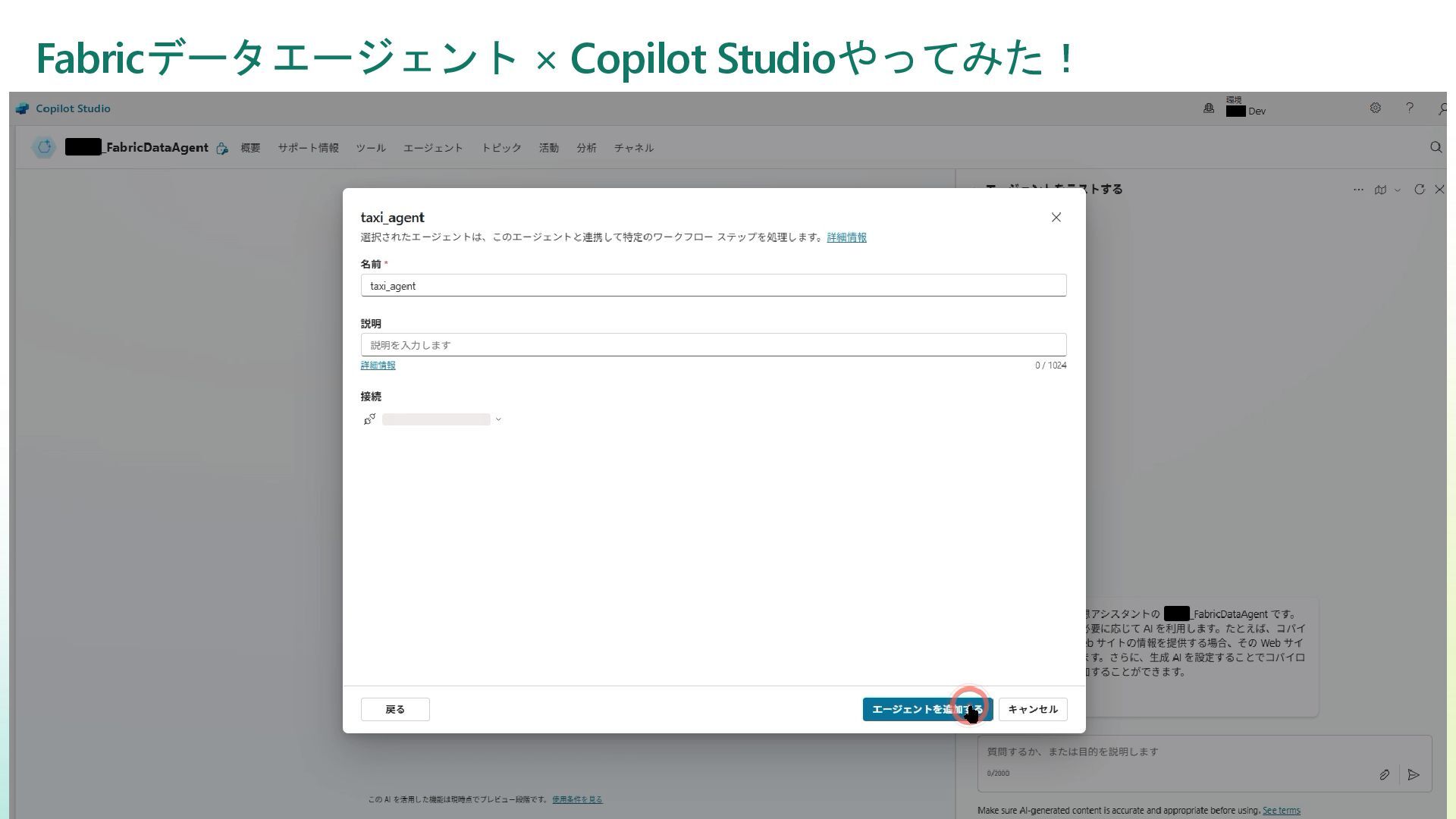Open the test panel more options ellipsis
This screenshot has width=1456, height=819.
tap(1358, 190)
